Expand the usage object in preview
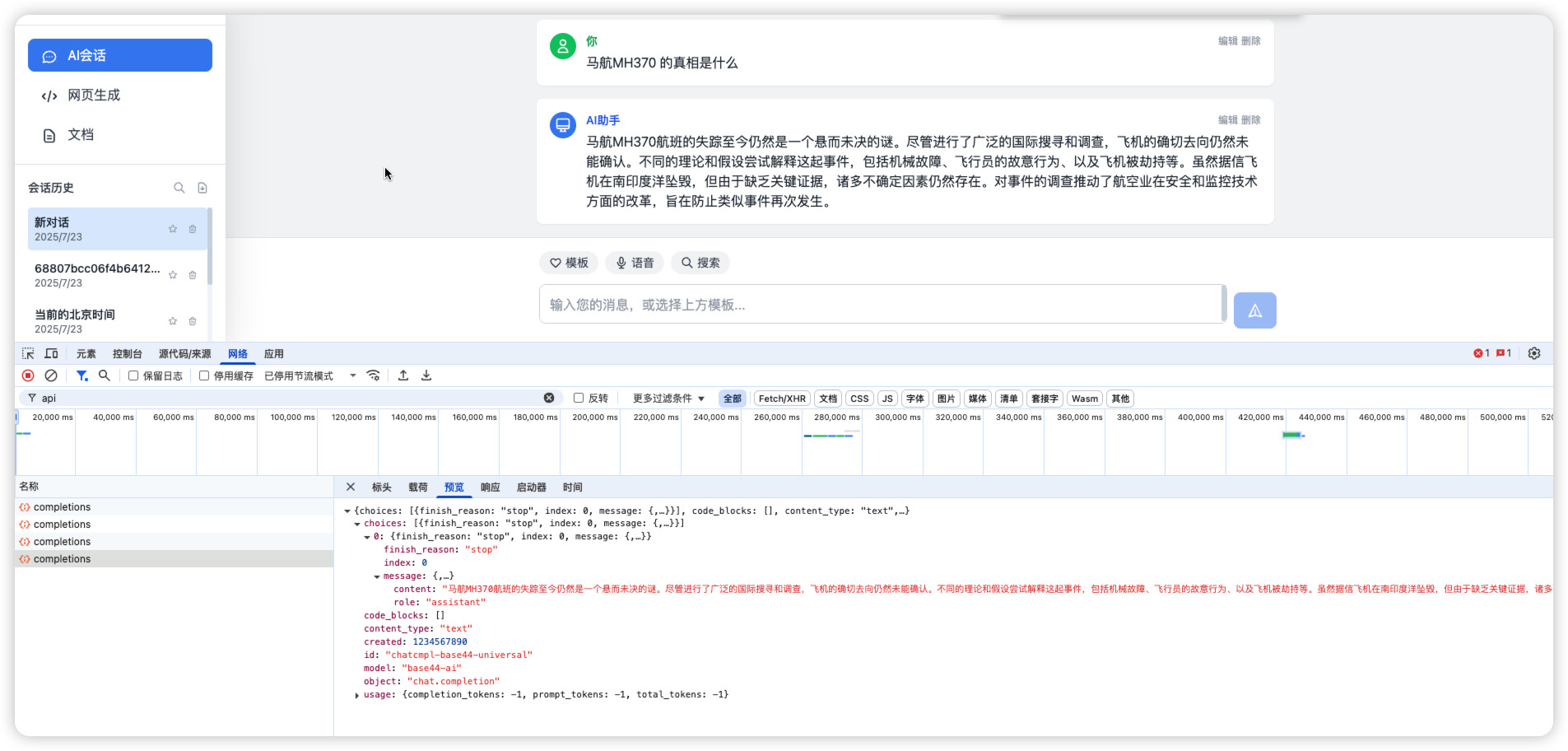The height and width of the screenshot is (751, 1568). tap(357, 695)
